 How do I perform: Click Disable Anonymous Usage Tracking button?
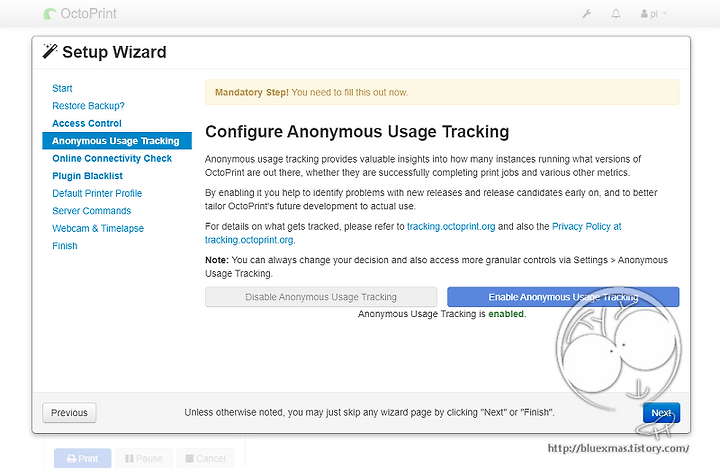(321, 297)
